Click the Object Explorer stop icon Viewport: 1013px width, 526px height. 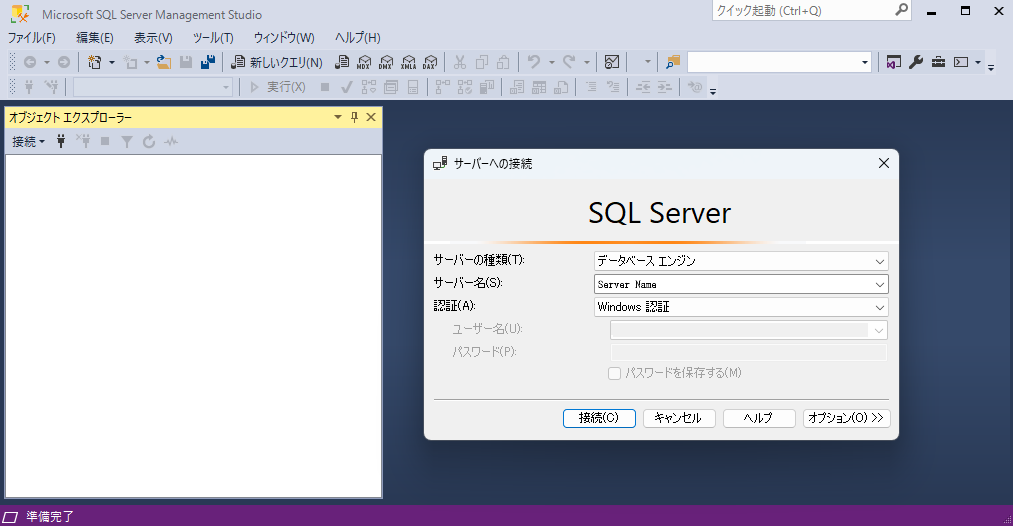105,141
